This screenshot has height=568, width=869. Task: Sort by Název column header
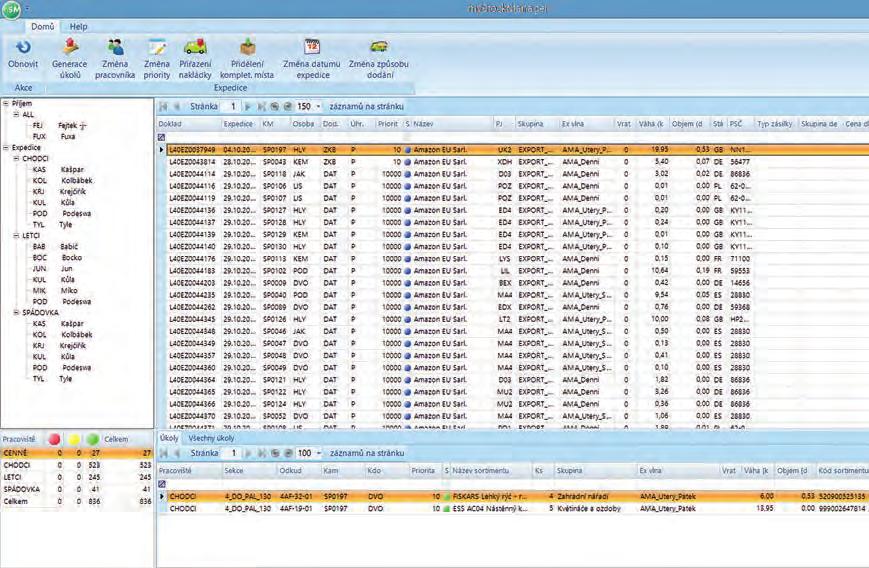[452, 124]
